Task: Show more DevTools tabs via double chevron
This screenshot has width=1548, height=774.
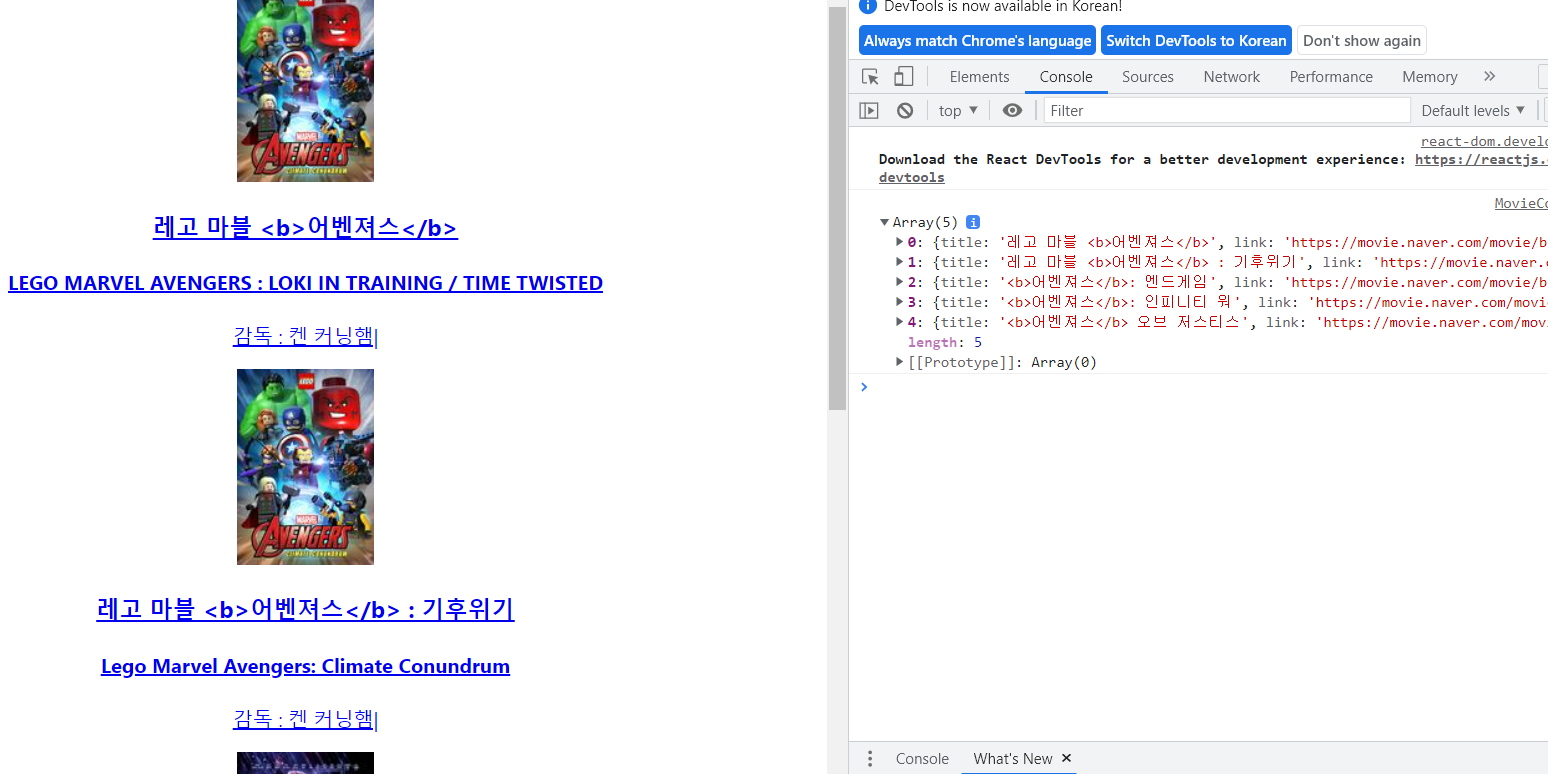Action: point(1490,76)
